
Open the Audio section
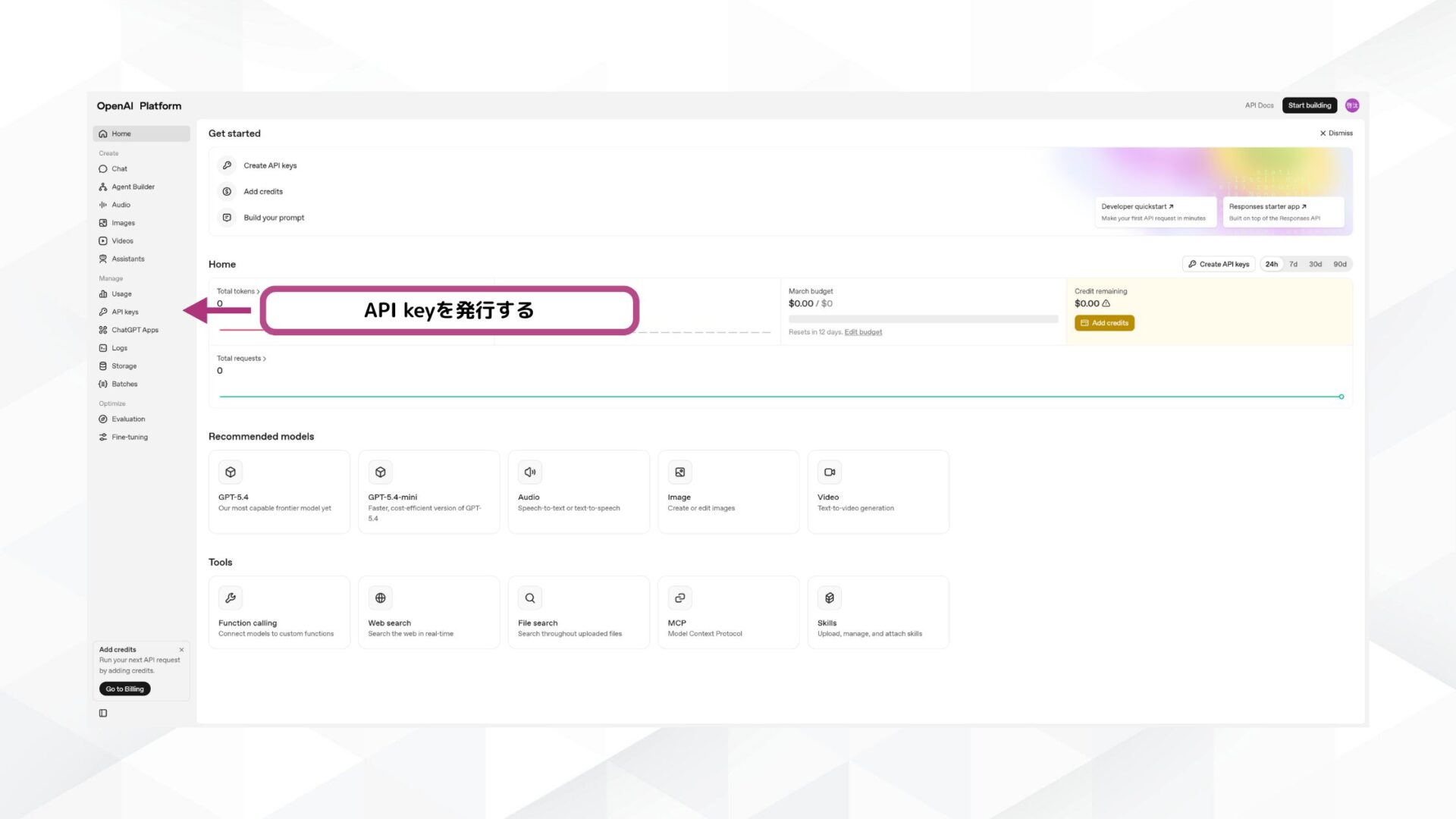[x=121, y=205]
